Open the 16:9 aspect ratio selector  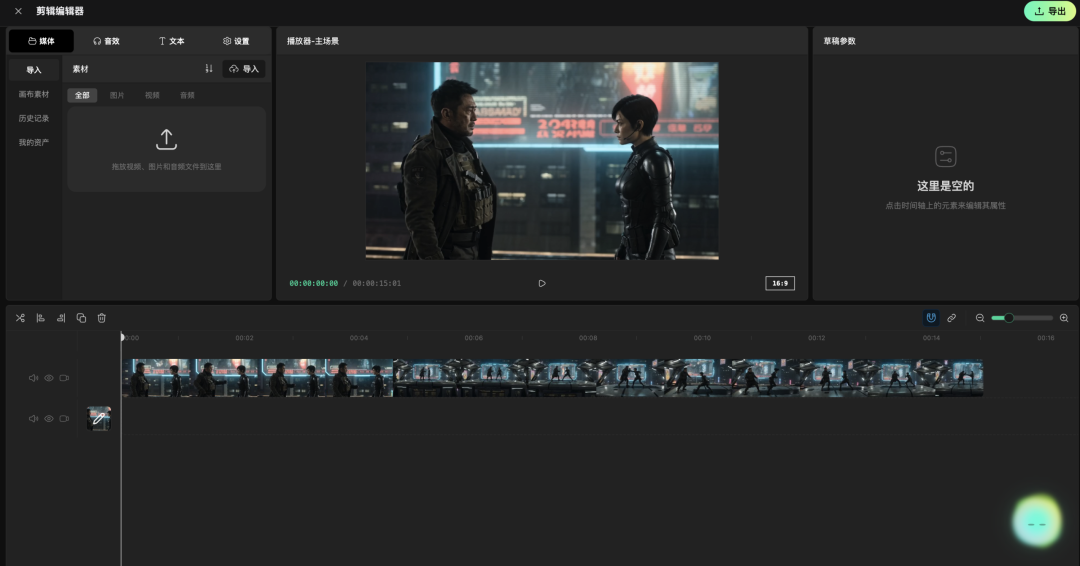780,283
